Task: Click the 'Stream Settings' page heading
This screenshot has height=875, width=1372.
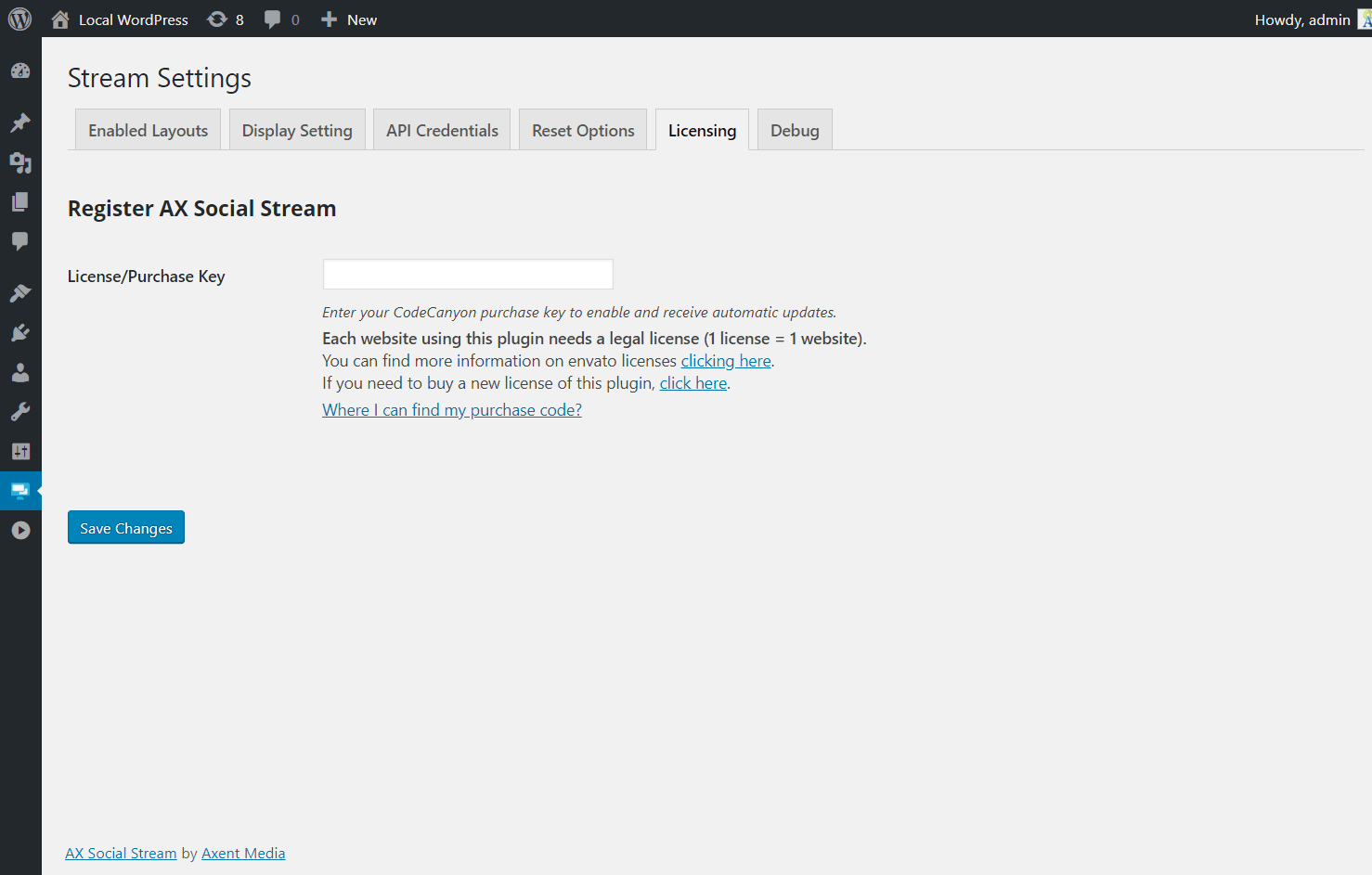Action: point(160,78)
